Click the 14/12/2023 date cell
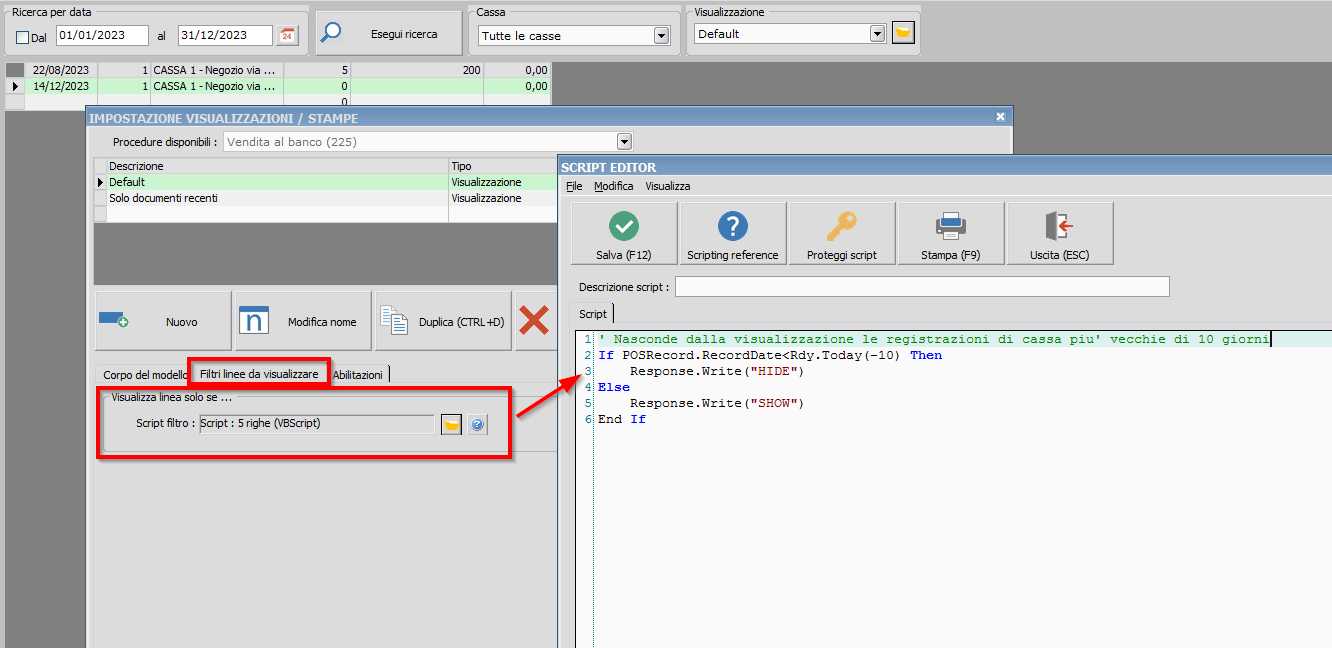1332x648 pixels. 61,86
